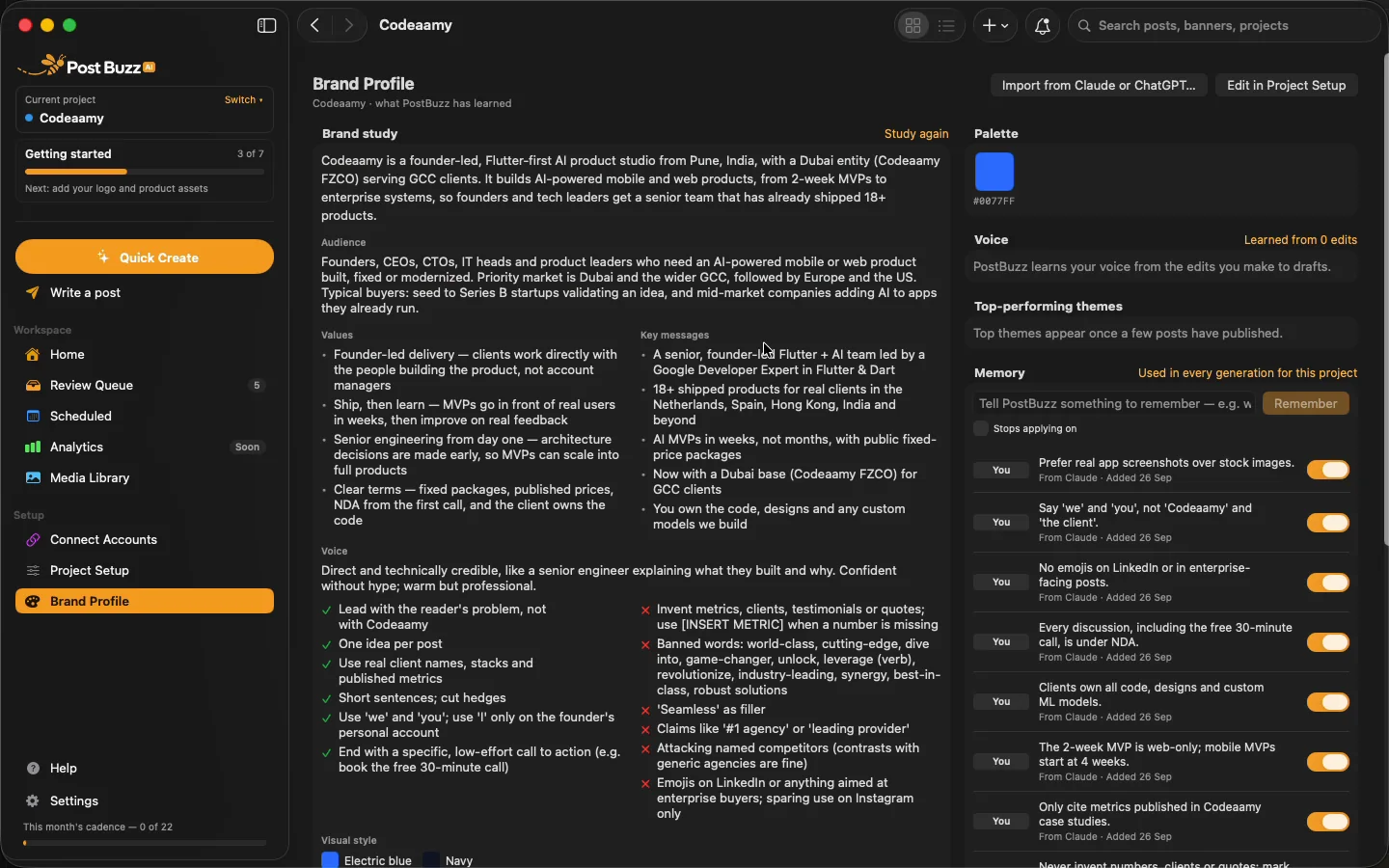The height and width of the screenshot is (868, 1389).
Task: Click the Quick Create sparkle icon
Action: click(103, 258)
